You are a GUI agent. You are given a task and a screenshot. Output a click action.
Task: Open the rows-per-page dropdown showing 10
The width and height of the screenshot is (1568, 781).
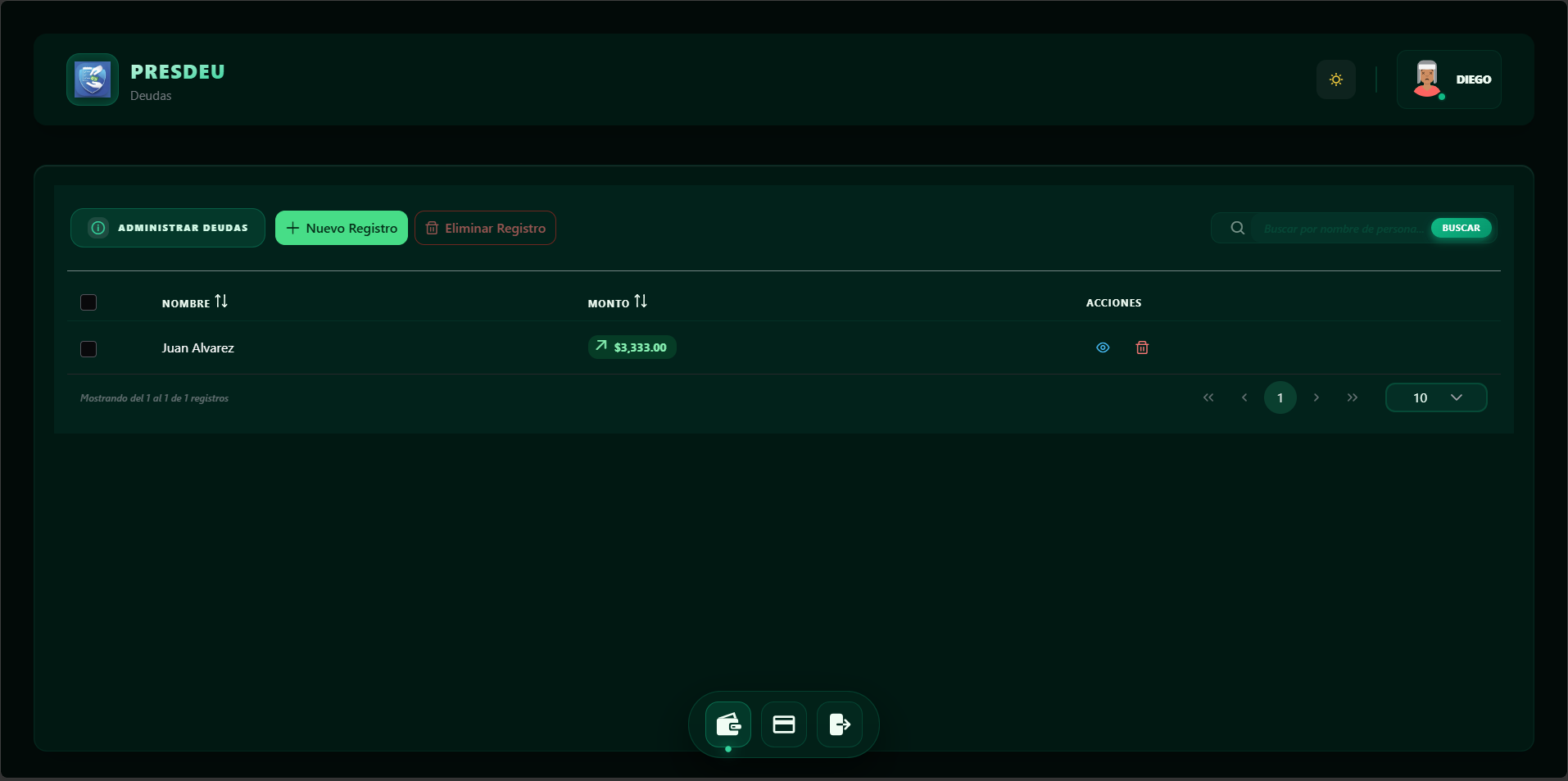click(1436, 397)
